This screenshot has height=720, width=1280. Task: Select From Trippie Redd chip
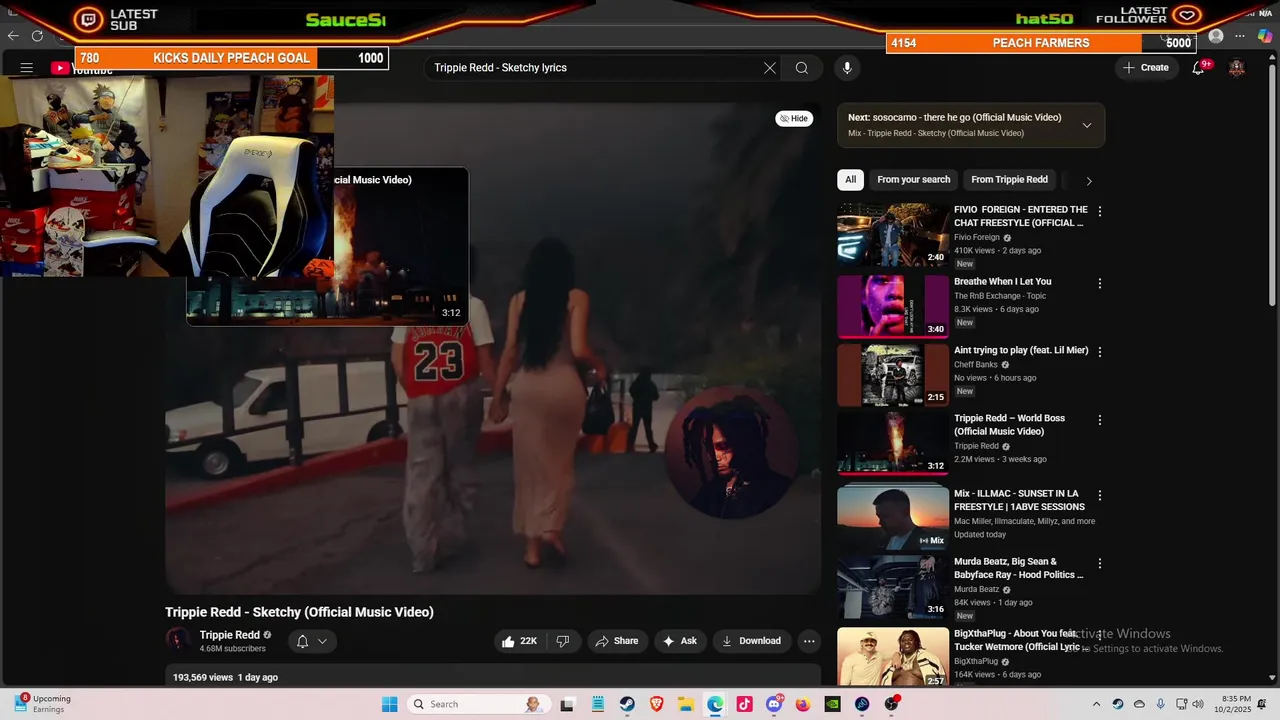pos(1009,180)
